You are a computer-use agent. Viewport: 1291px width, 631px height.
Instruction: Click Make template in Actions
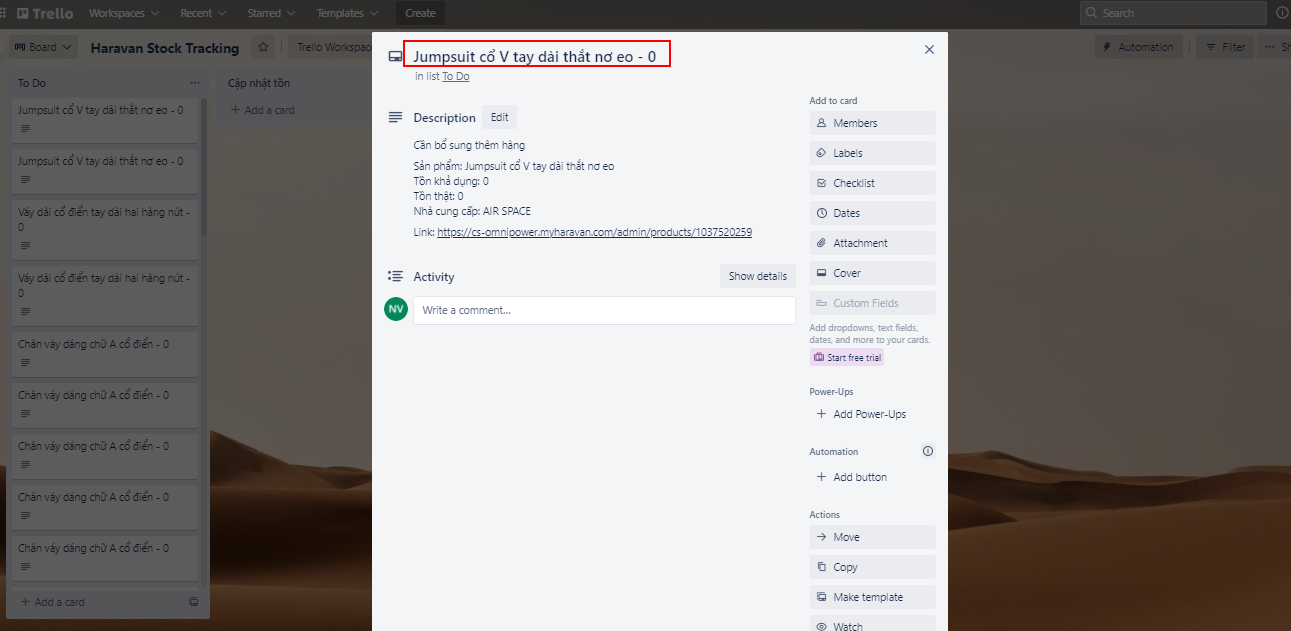point(872,597)
